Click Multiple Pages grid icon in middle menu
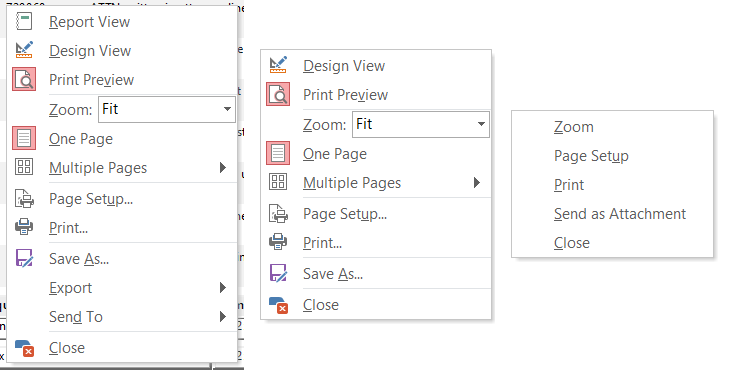Screen dimensions: 732x370 (x=278, y=182)
